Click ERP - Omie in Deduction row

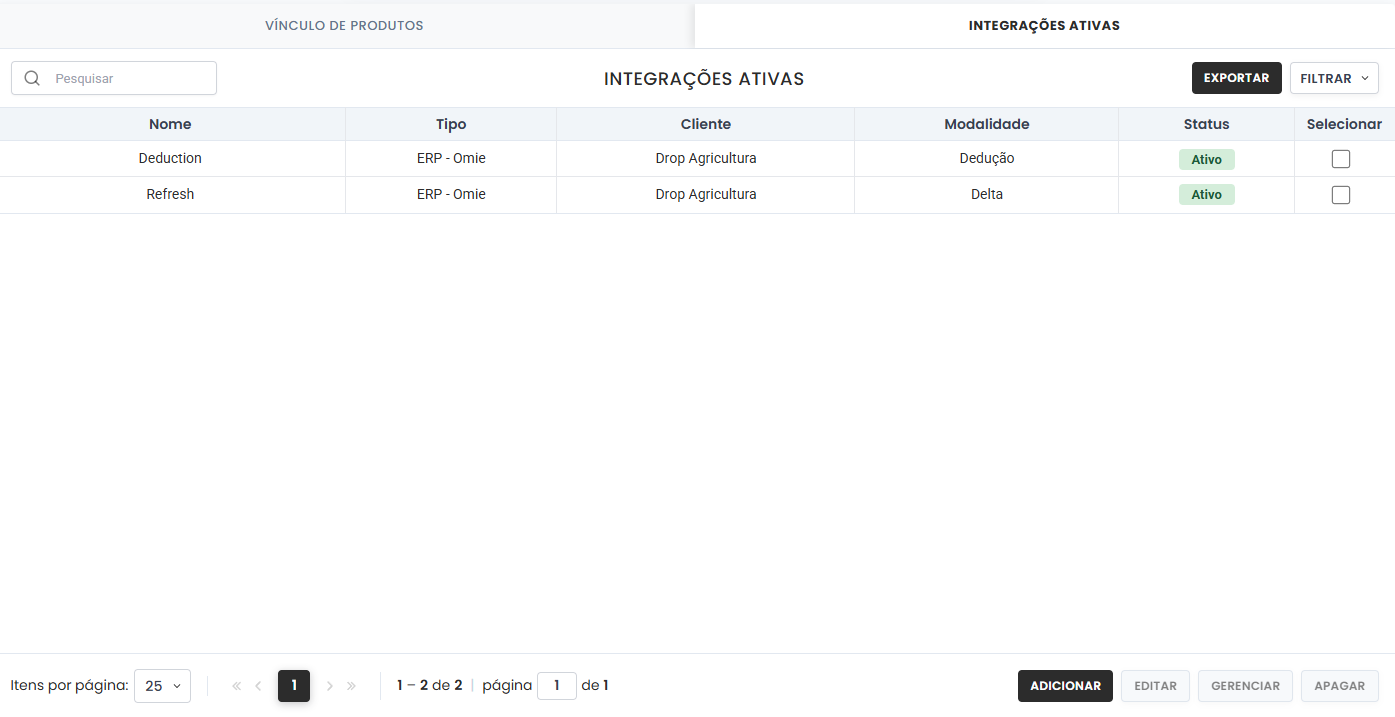pyautogui.click(x=451, y=158)
